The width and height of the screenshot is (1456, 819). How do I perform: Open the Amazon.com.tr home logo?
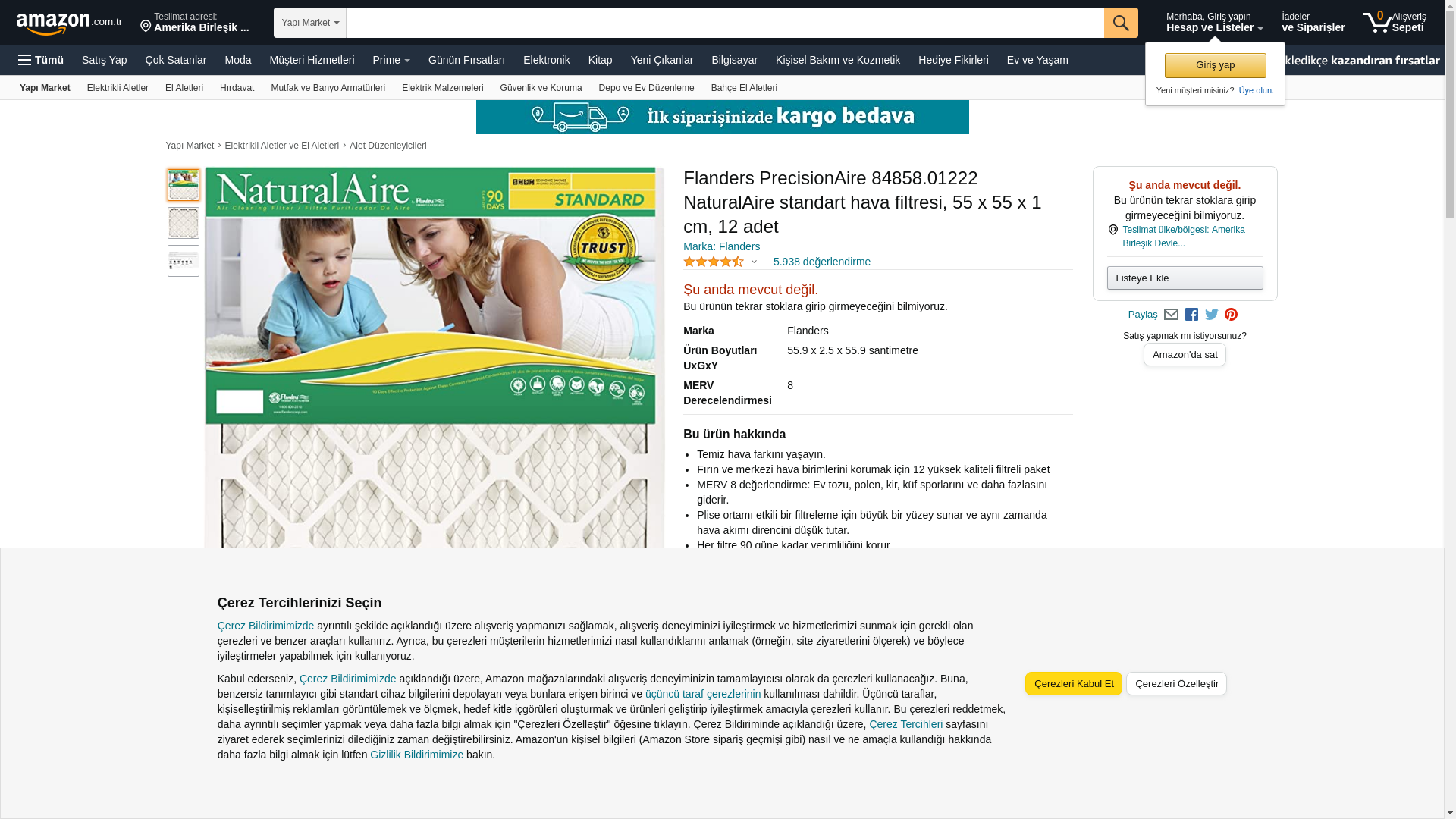tap(69, 24)
